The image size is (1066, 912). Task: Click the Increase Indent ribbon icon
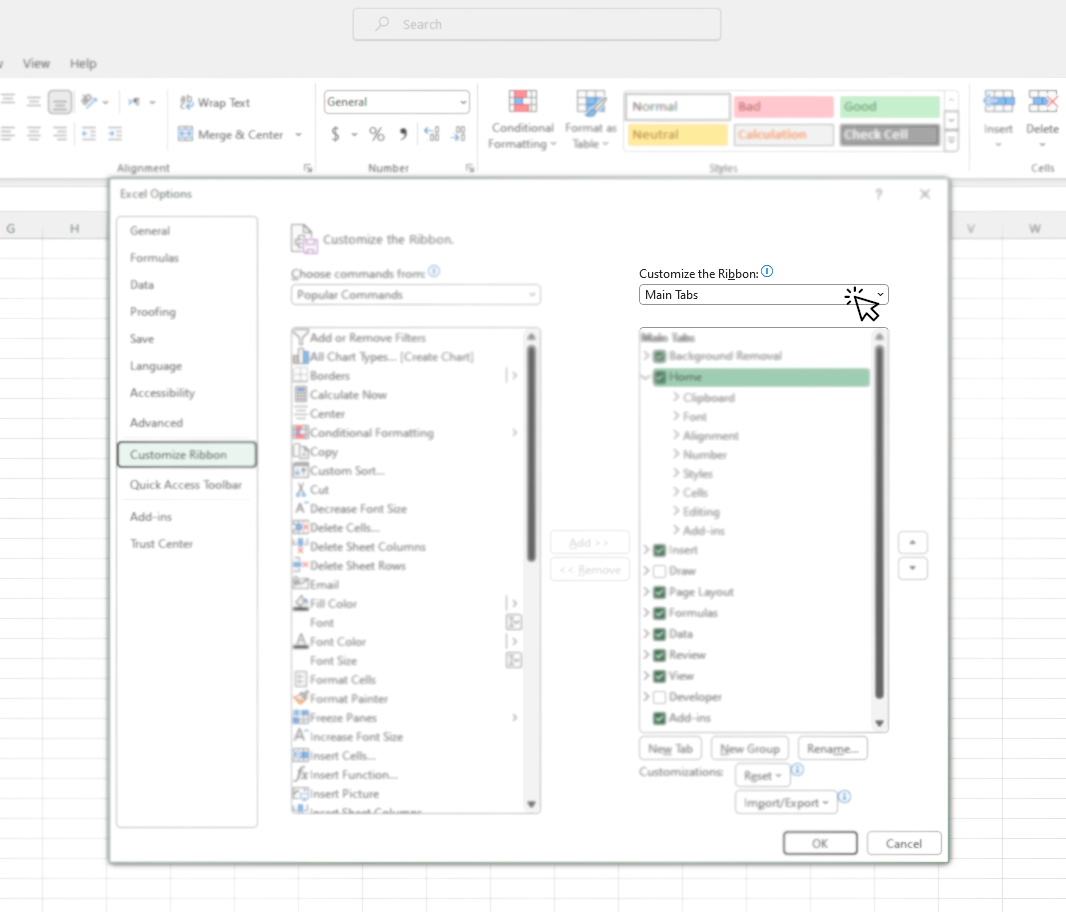click(115, 133)
